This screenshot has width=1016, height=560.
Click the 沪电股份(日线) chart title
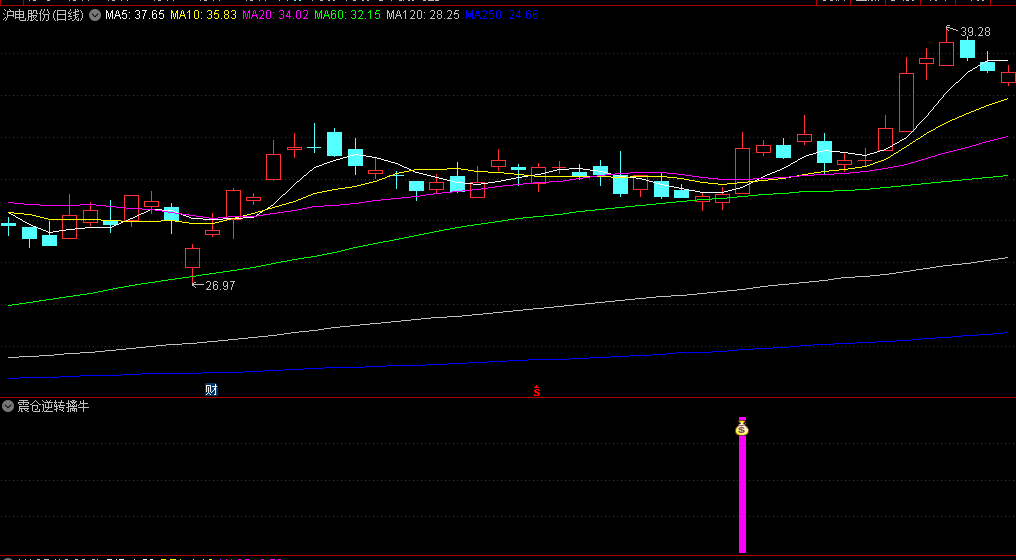(x=43, y=15)
